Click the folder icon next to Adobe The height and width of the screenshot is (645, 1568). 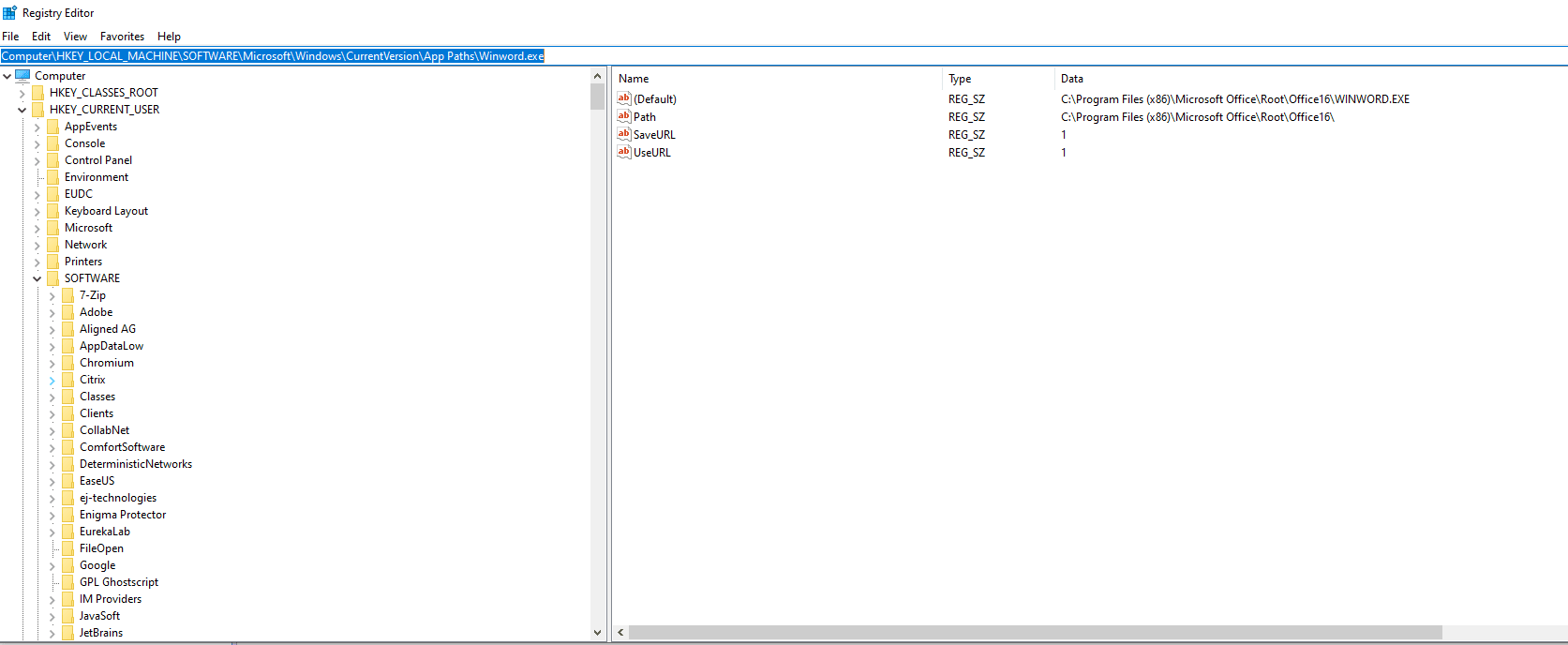(x=67, y=312)
